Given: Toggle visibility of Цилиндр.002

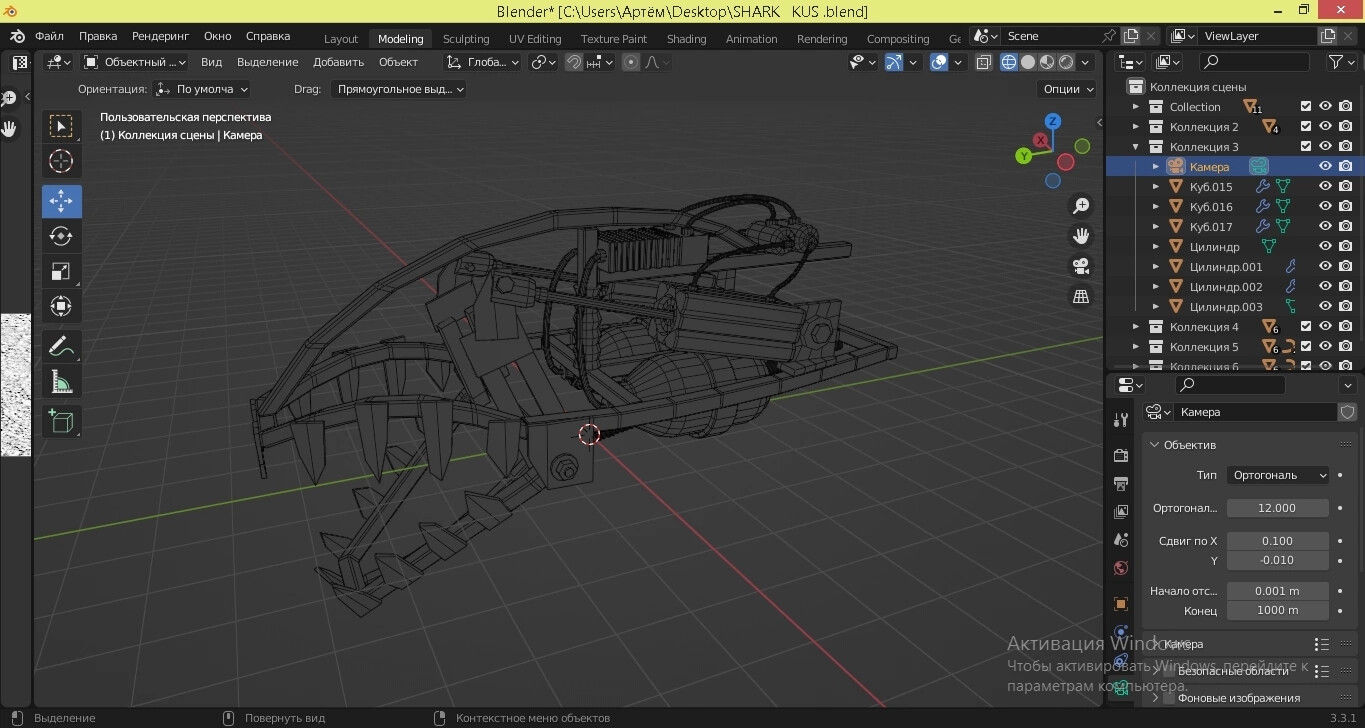Looking at the screenshot, I should (x=1325, y=286).
